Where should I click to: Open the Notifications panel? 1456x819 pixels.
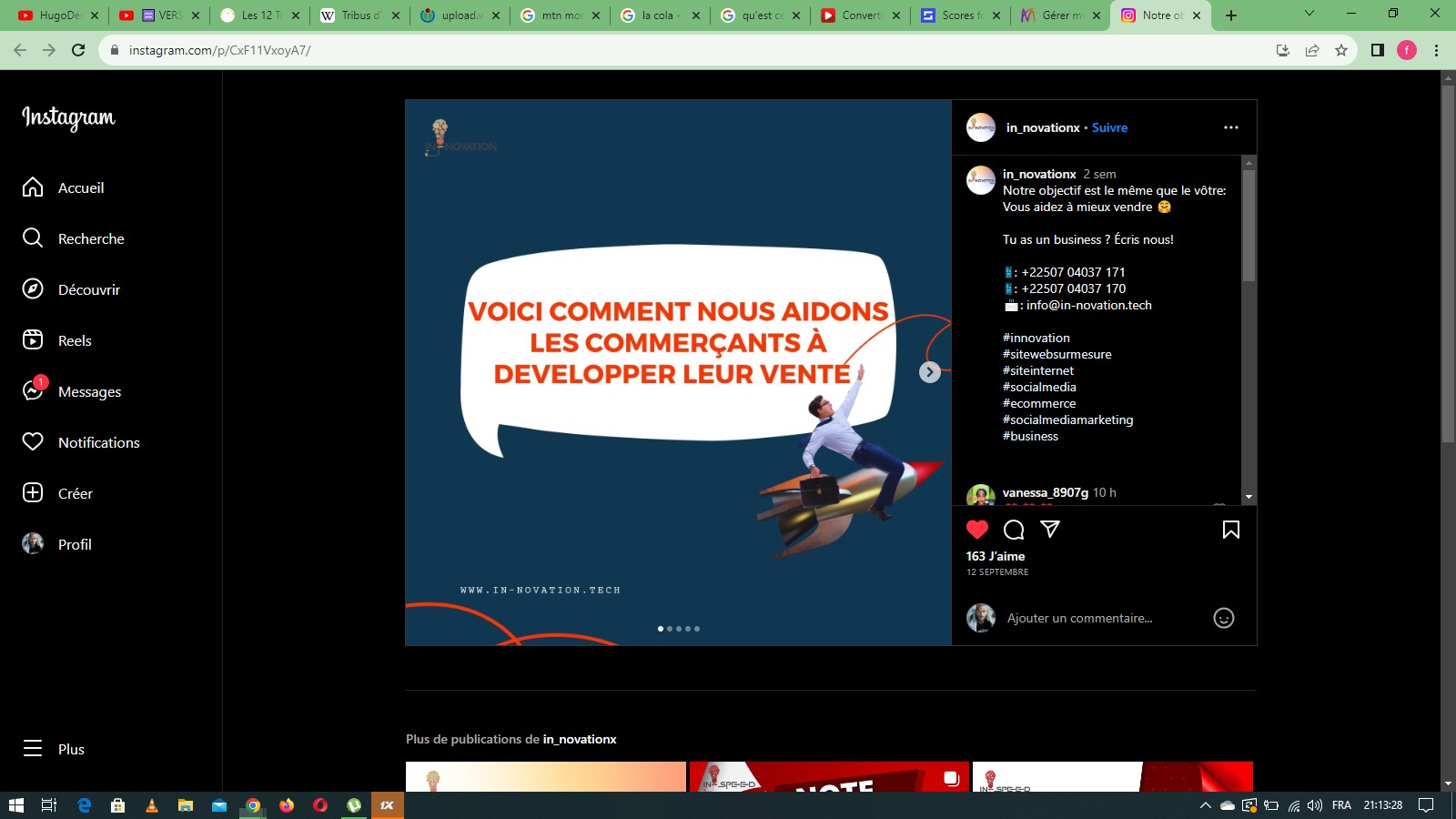click(98, 442)
